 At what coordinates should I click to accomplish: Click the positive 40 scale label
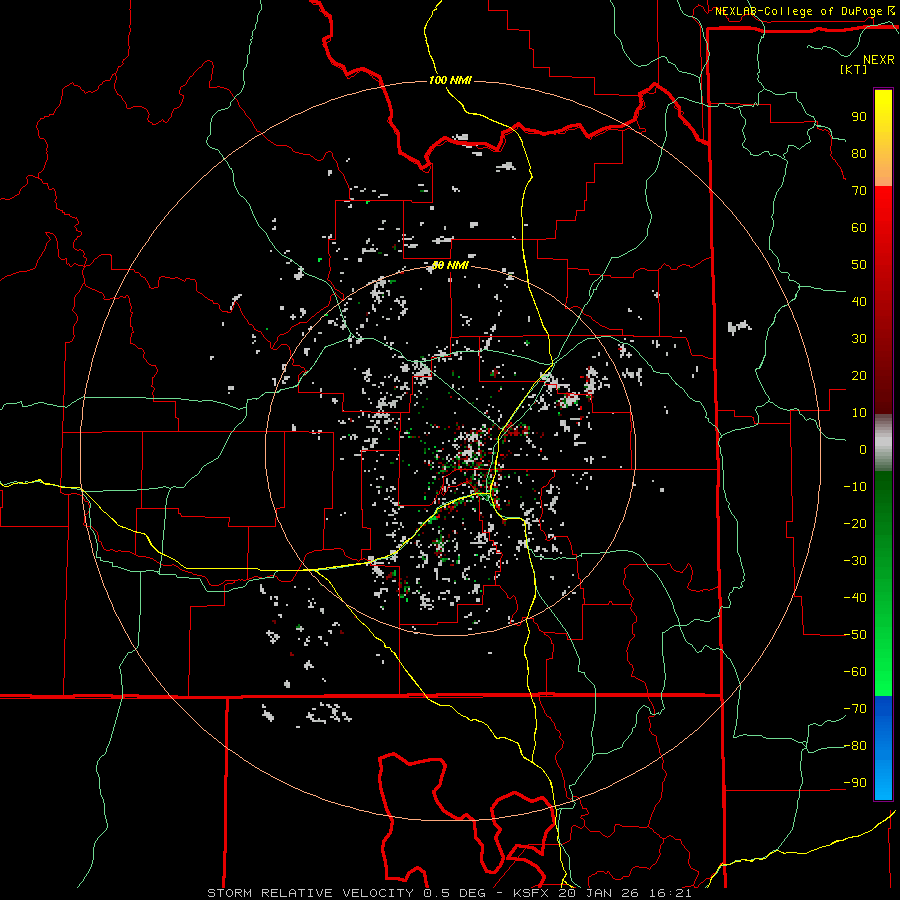[x=859, y=301]
